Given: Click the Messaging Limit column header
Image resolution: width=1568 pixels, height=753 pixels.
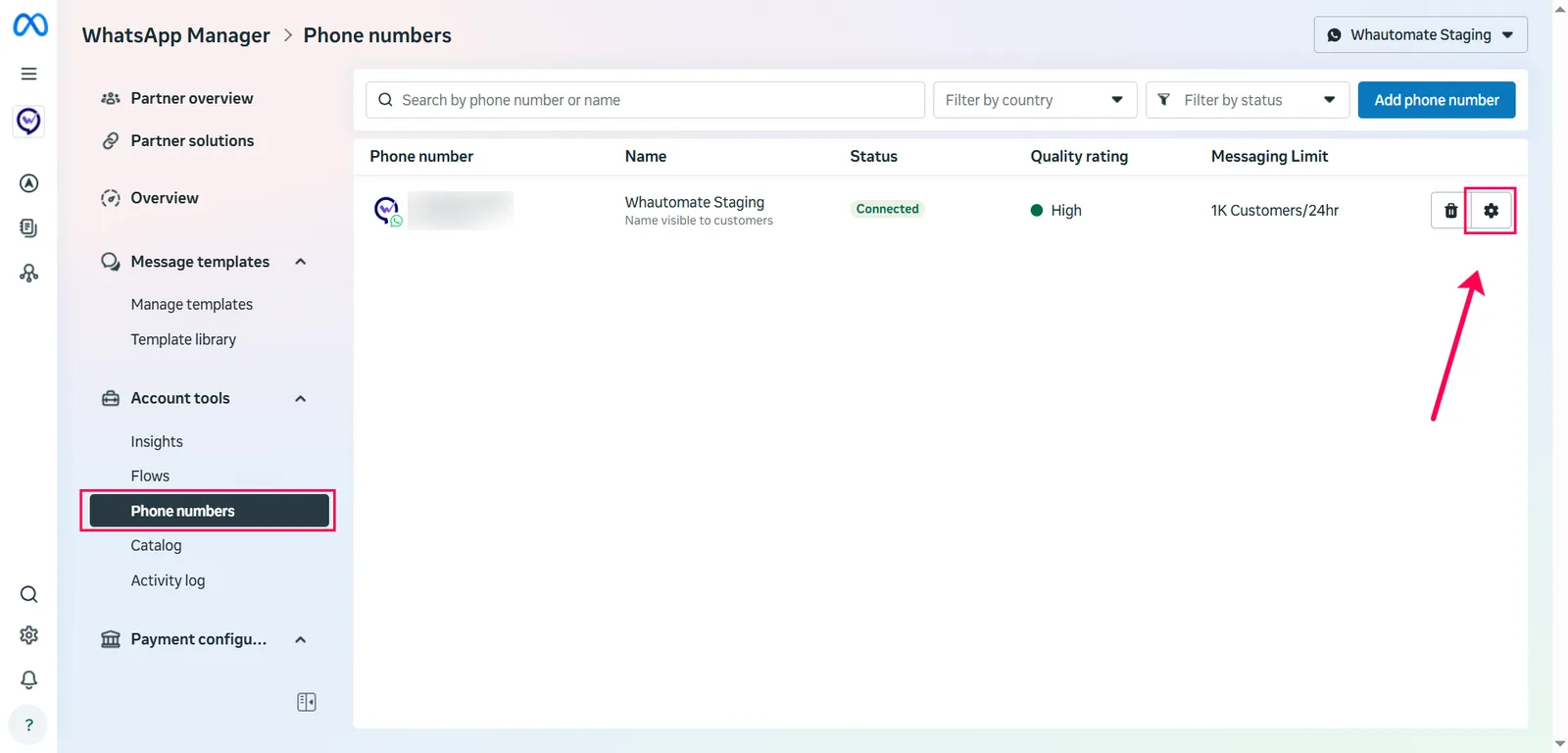Looking at the screenshot, I should [x=1269, y=156].
